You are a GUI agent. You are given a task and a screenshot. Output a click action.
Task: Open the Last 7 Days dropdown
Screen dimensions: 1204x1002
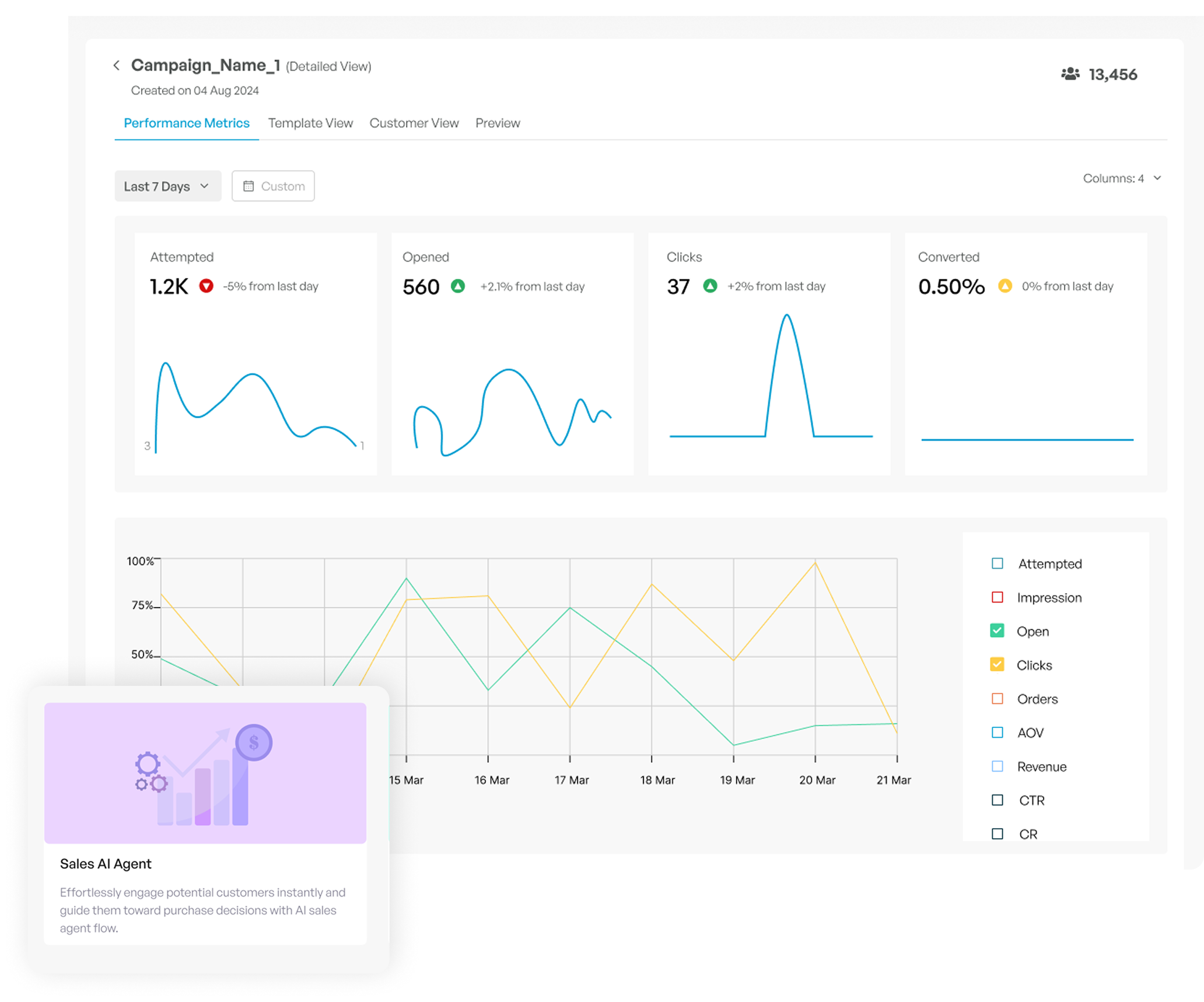[167, 185]
